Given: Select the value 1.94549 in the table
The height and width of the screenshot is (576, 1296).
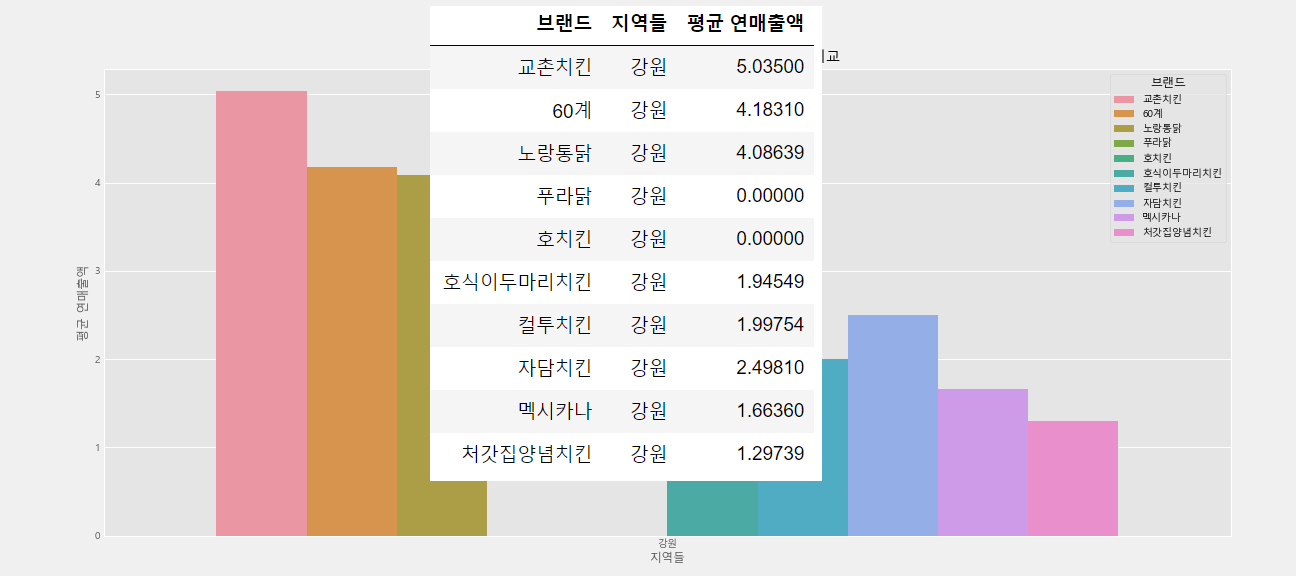Looking at the screenshot, I should [x=770, y=282].
